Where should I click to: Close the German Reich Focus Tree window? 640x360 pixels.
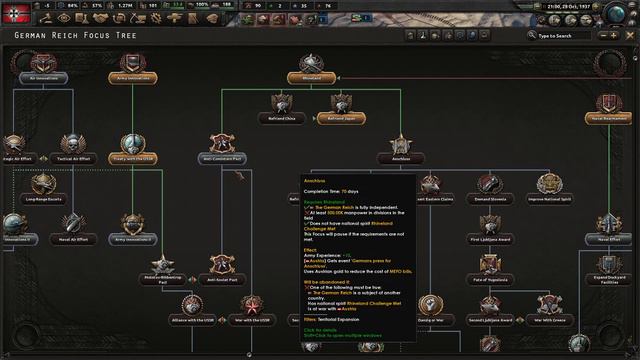pos(630,36)
